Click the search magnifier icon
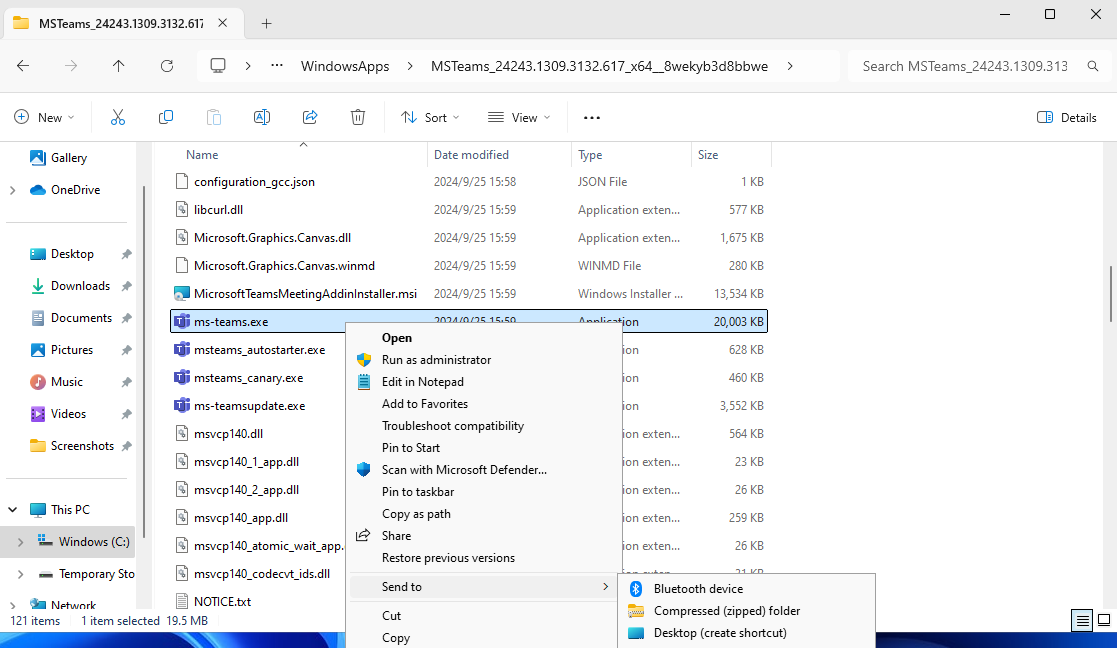The image size is (1117, 648). click(x=1092, y=66)
